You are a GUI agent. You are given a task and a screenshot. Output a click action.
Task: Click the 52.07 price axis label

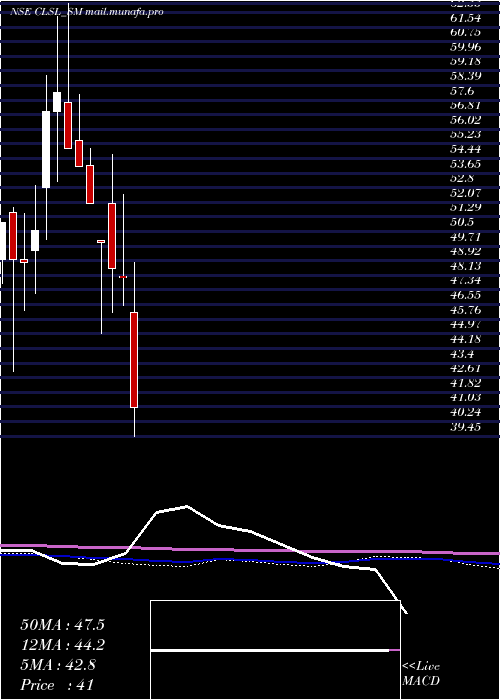[x=466, y=193]
